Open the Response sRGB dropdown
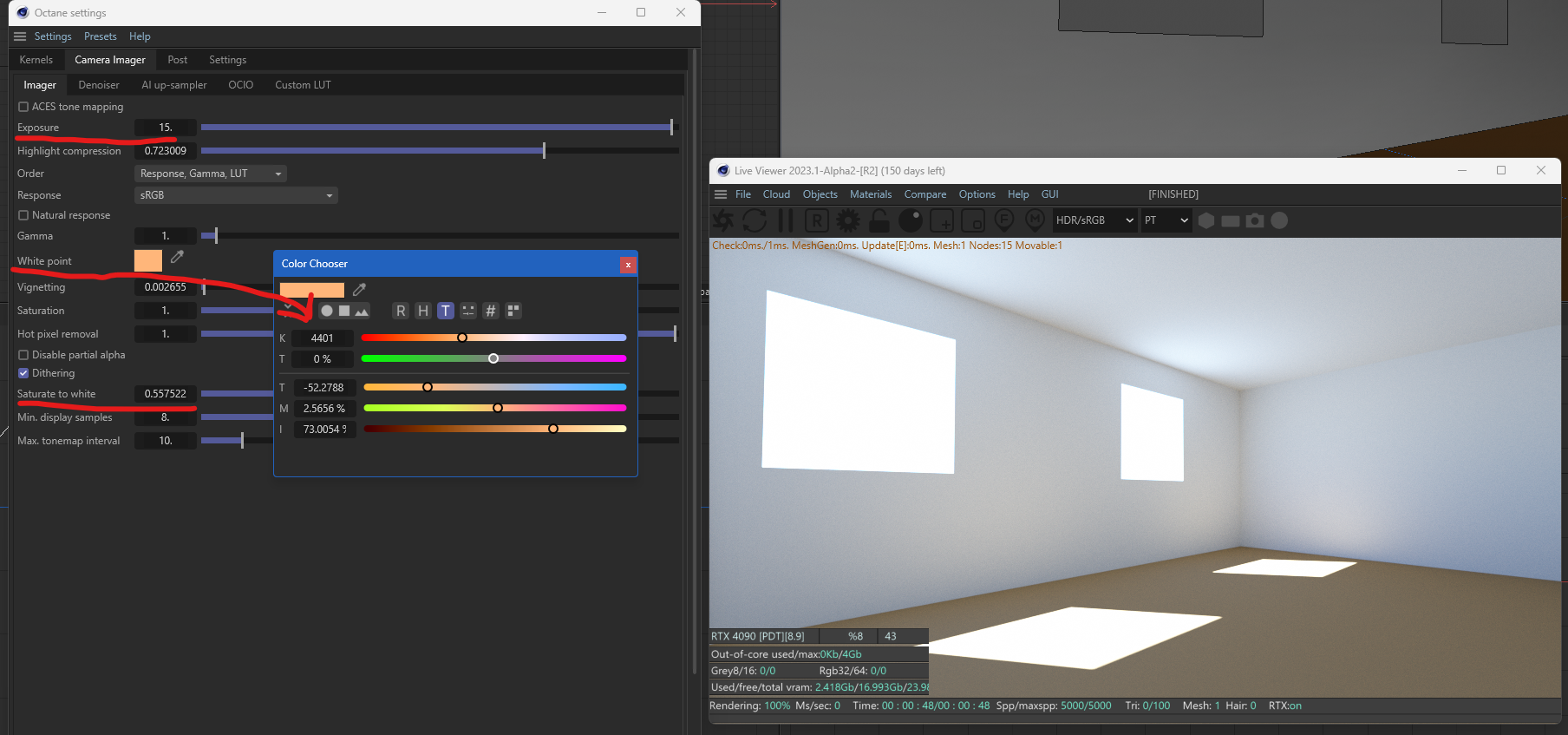 (x=236, y=195)
